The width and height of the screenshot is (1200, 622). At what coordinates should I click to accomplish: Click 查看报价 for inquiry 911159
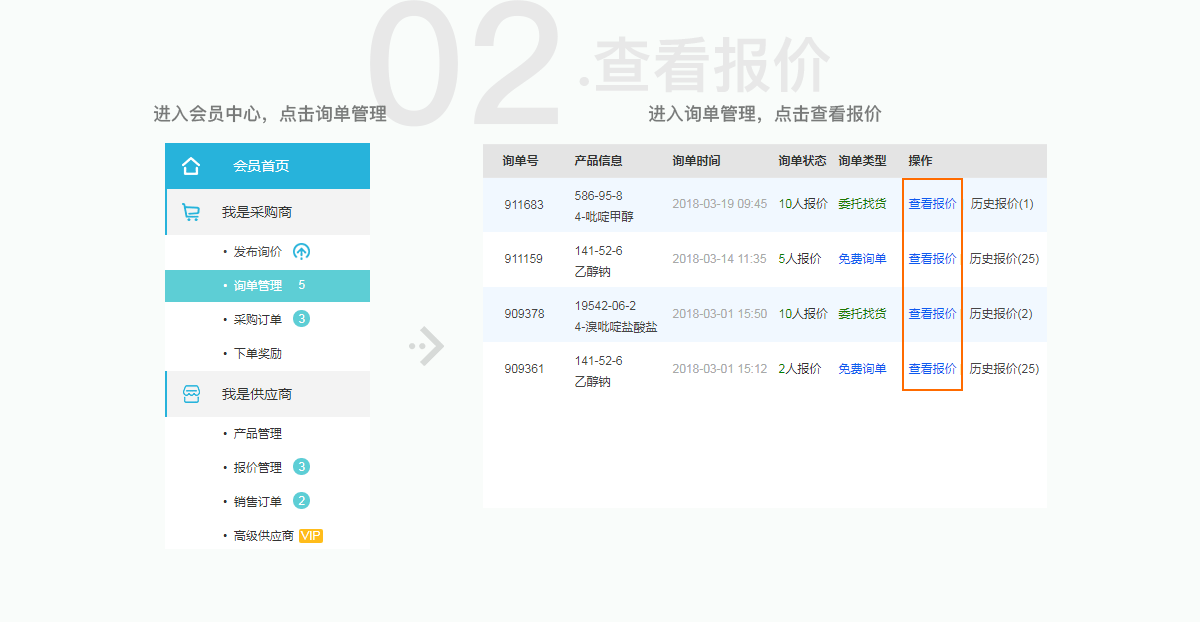(x=932, y=259)
